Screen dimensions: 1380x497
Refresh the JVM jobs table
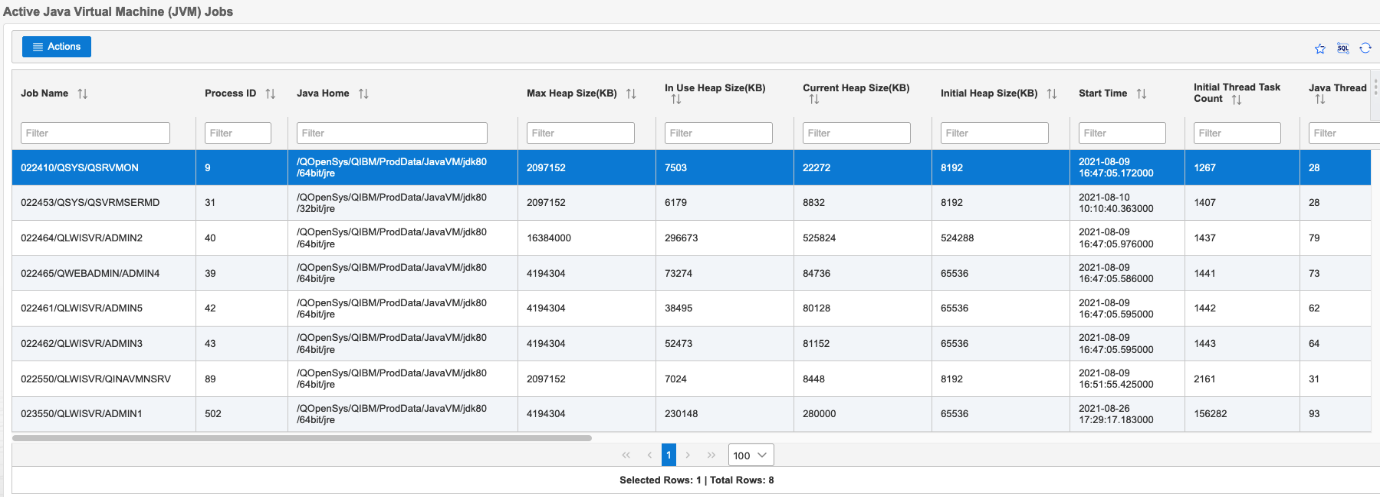click(x=1365, y=48)
